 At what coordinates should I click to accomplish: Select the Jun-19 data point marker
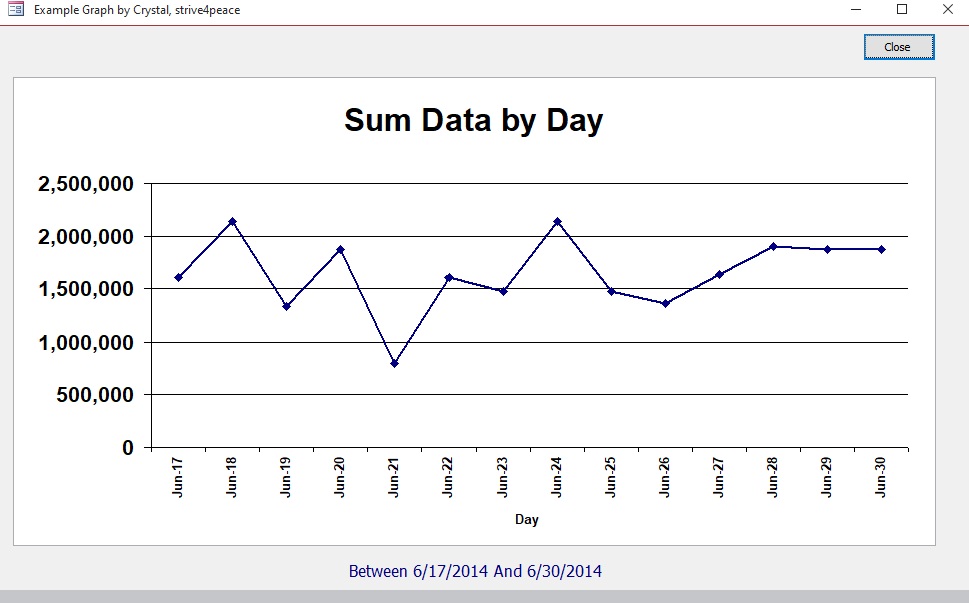coord(287,306)
